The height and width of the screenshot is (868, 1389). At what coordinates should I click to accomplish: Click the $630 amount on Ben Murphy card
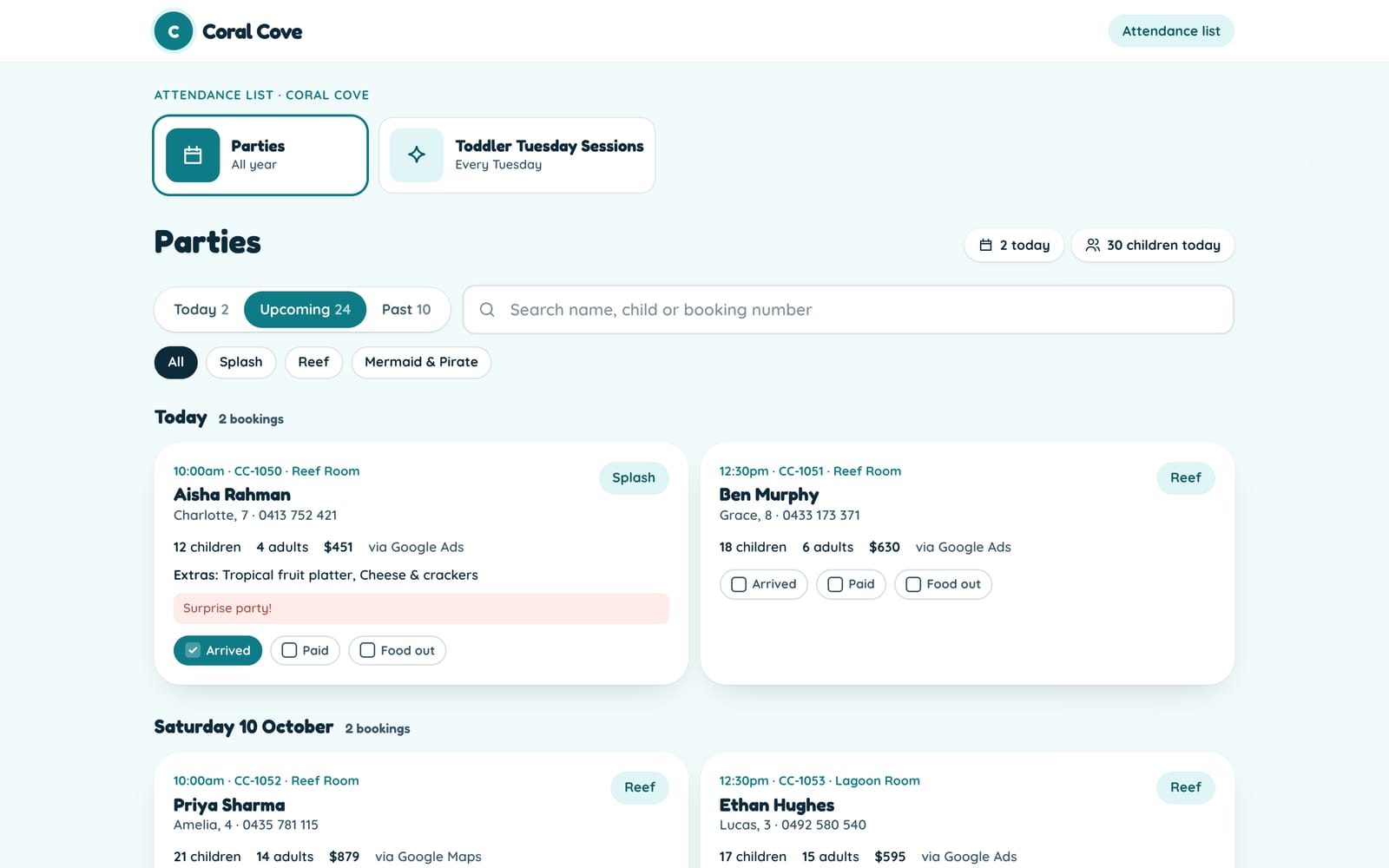pos(885,547)
